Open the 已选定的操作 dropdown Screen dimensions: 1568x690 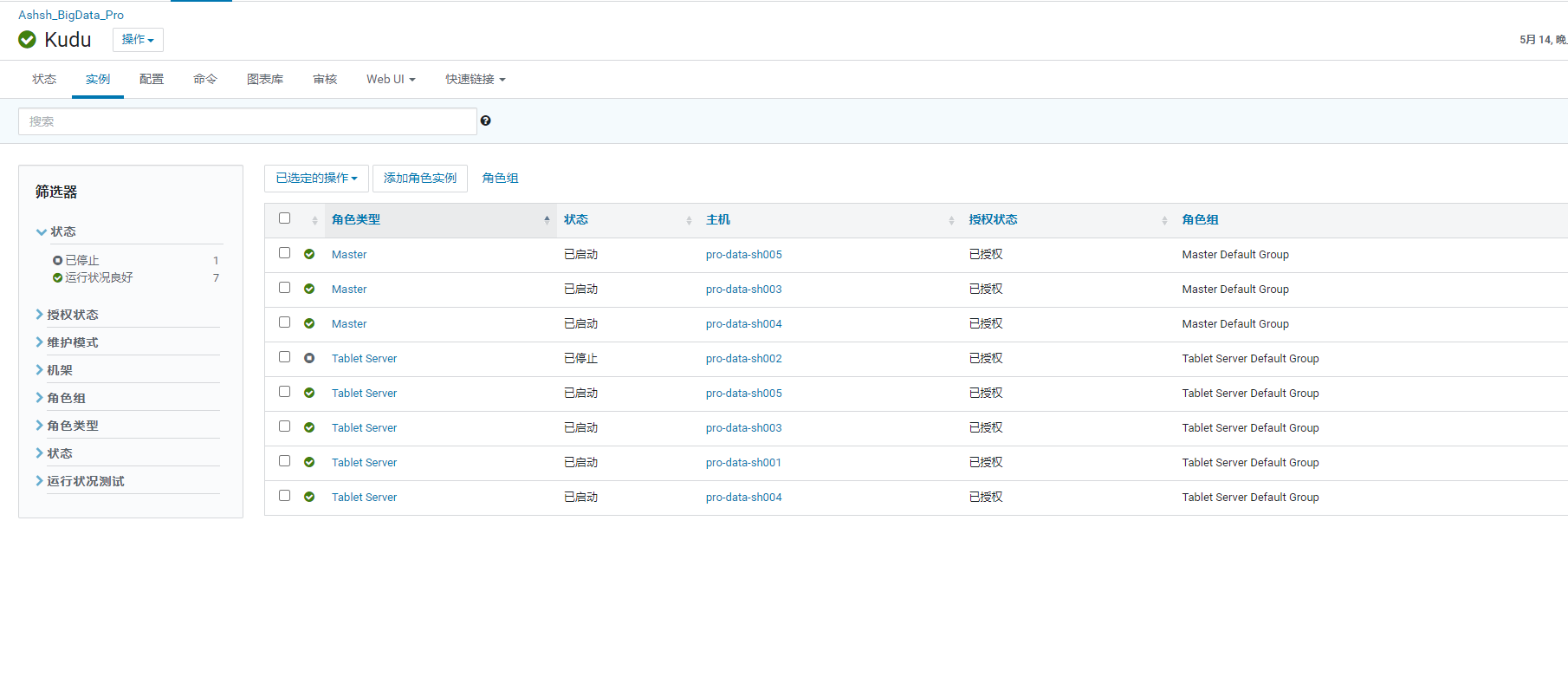pyautogui.click(x=316, y=178)
